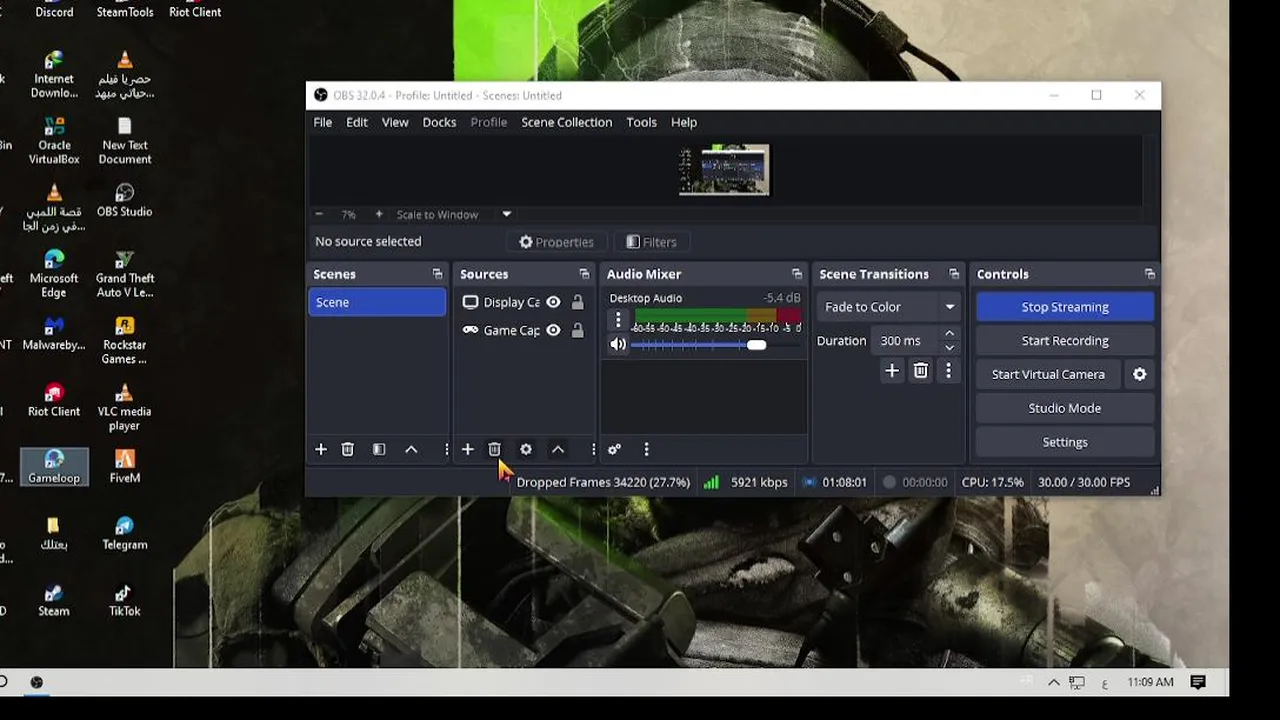Open the File menu
1280x720 pixels.
coord(323,122)
